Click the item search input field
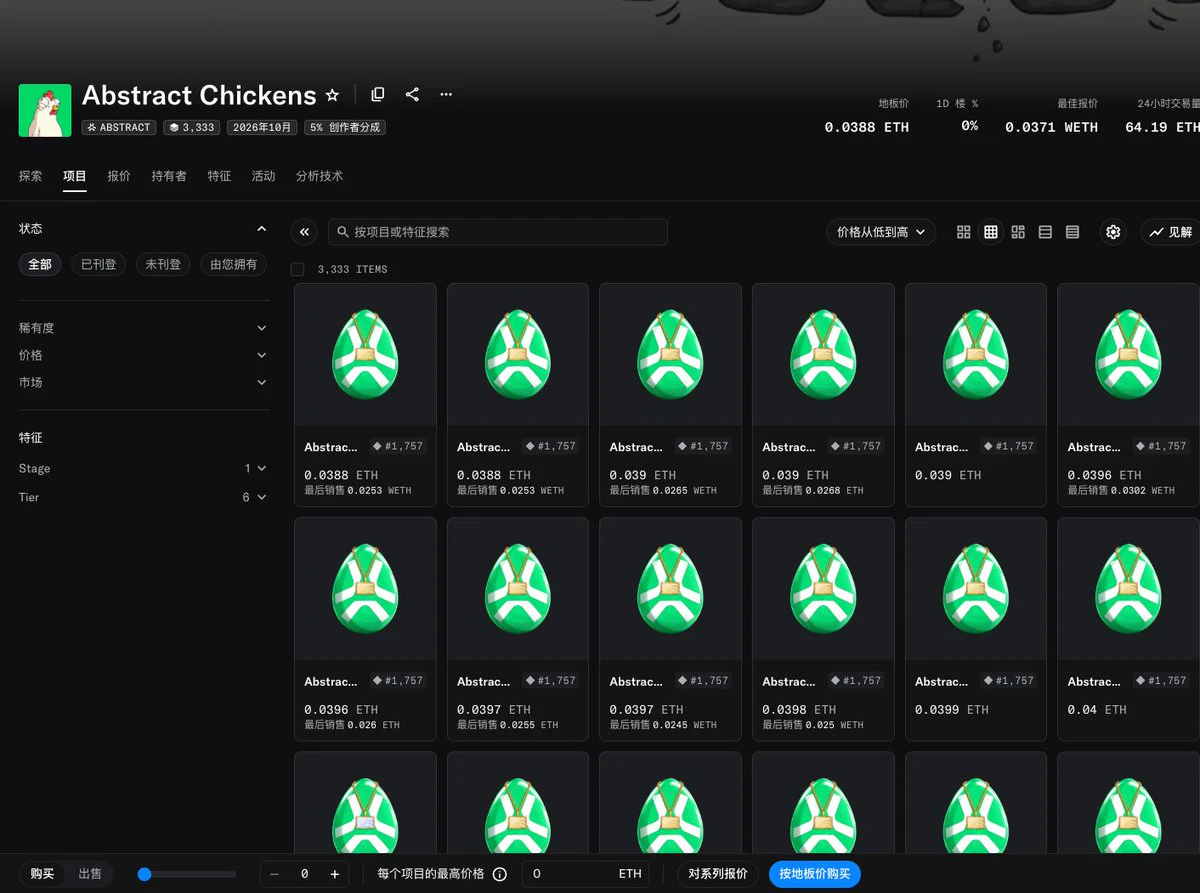The image size is (1200, 893). point(498,232)
